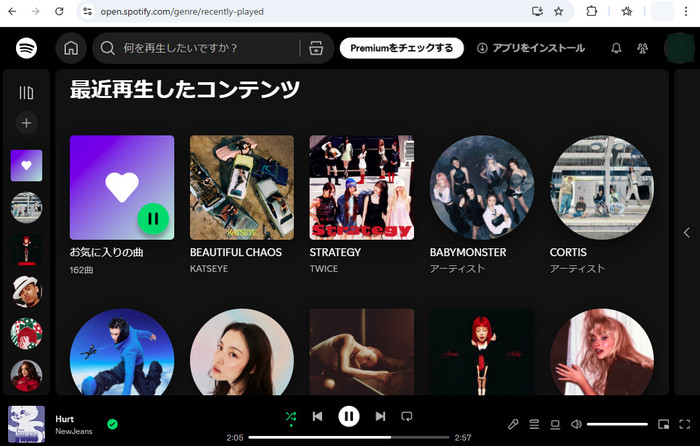Viewport: 700px width, 446px height.
Task: Open red-outfit artist at sidebar bottom
Action: pyautogui.click(x=26, y=375)
